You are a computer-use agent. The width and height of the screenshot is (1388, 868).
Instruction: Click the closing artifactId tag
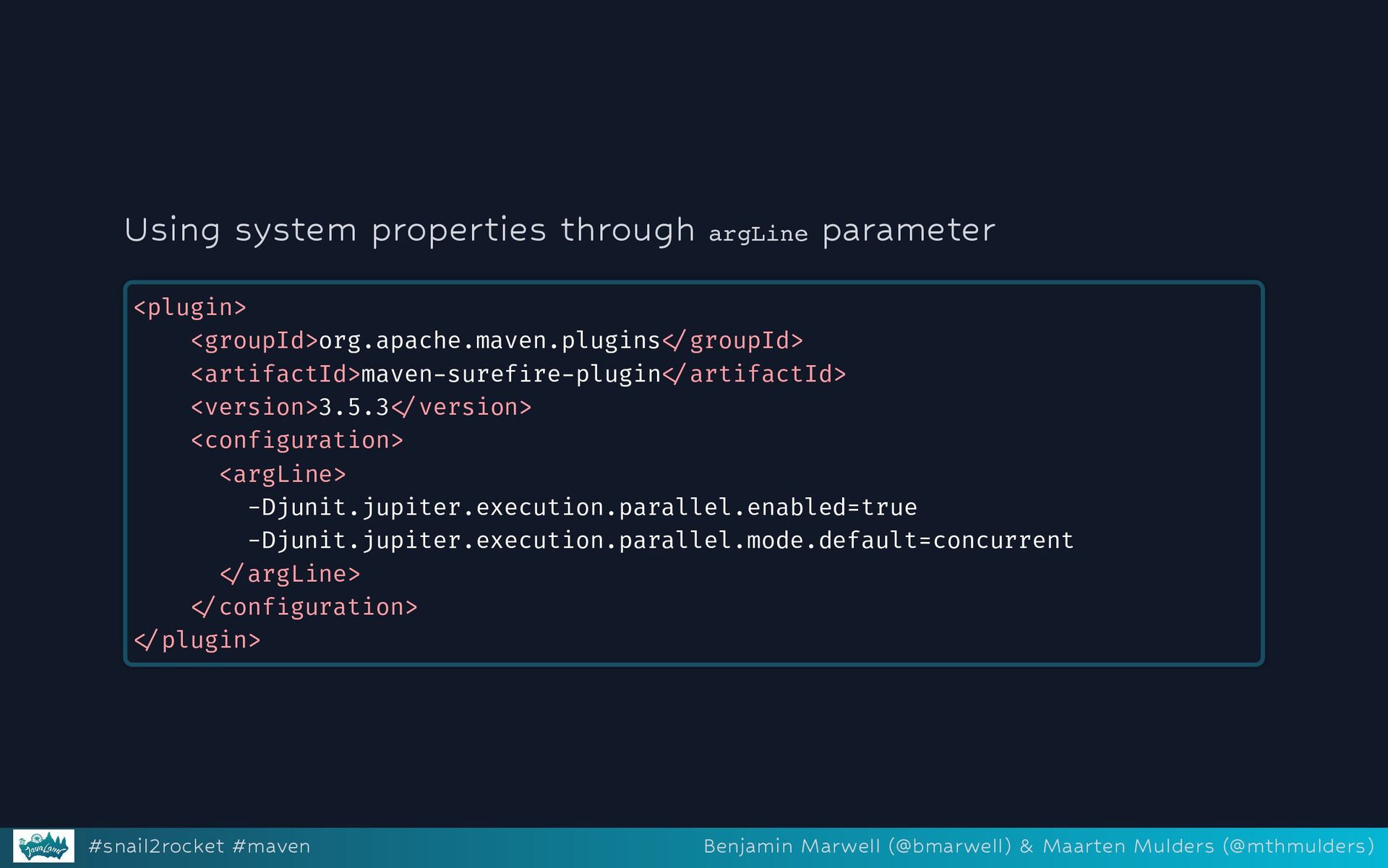tap(754, 374)
